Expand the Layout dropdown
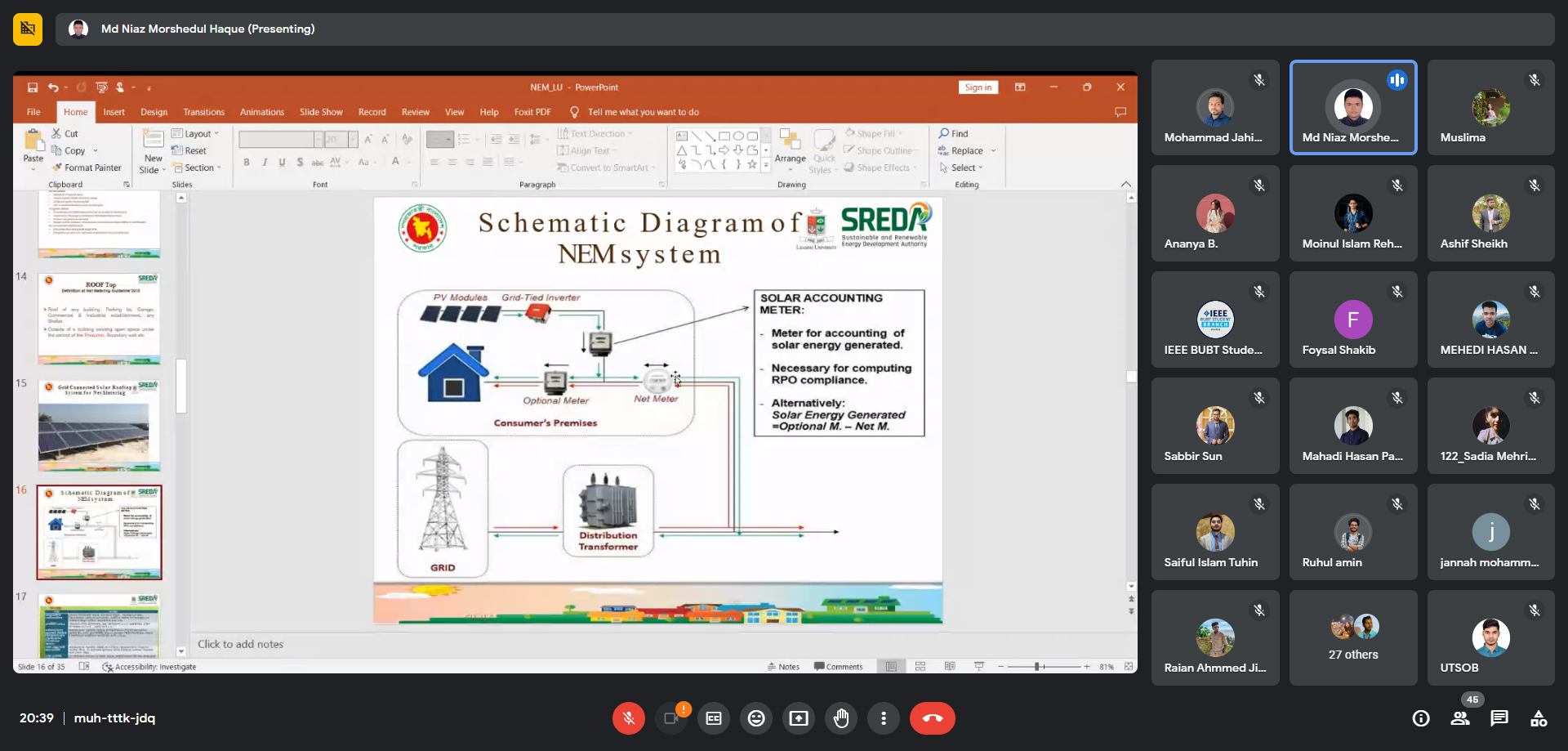 [196, 134]
